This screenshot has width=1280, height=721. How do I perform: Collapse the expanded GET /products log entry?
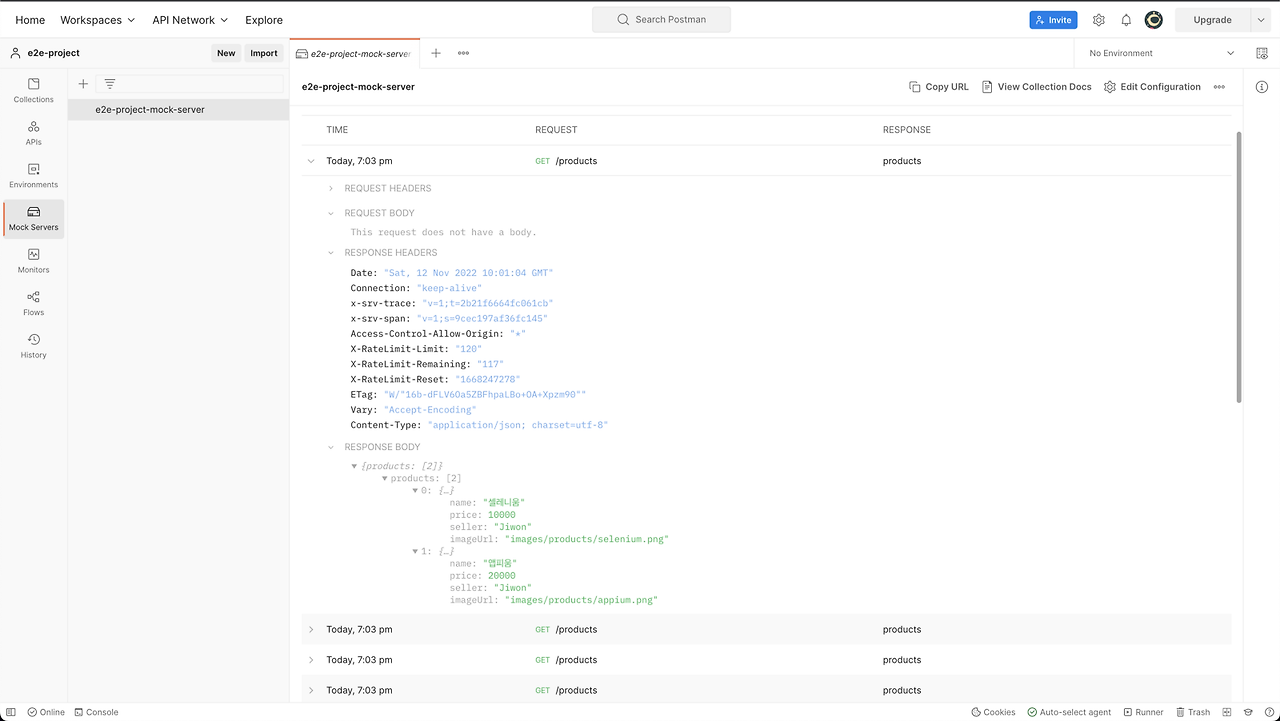tap(311, 161)
